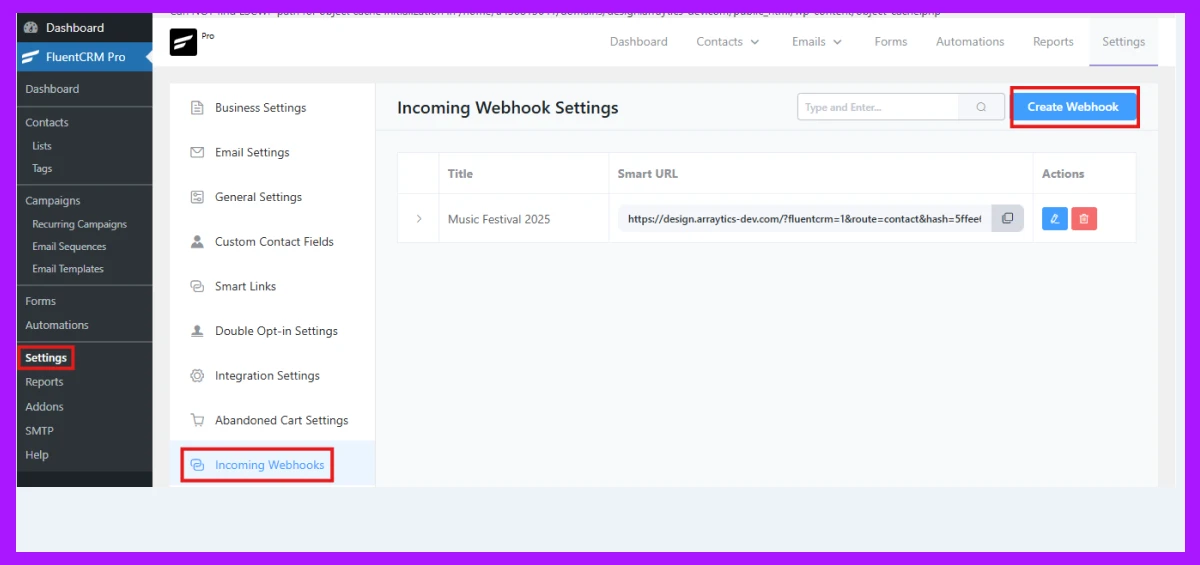The image size is (1200, 565).
Task: Expand the Music Festival 2025 row
Action: coord(419,219)
